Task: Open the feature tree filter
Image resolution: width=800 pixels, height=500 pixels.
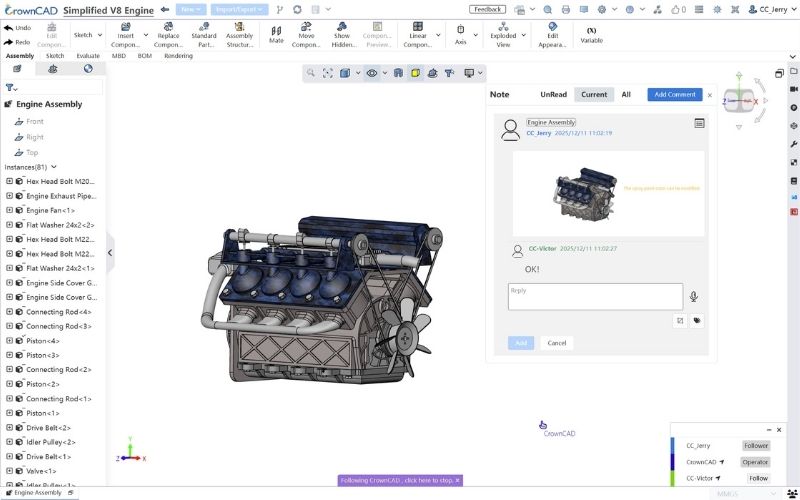Action: coord(11,87)
